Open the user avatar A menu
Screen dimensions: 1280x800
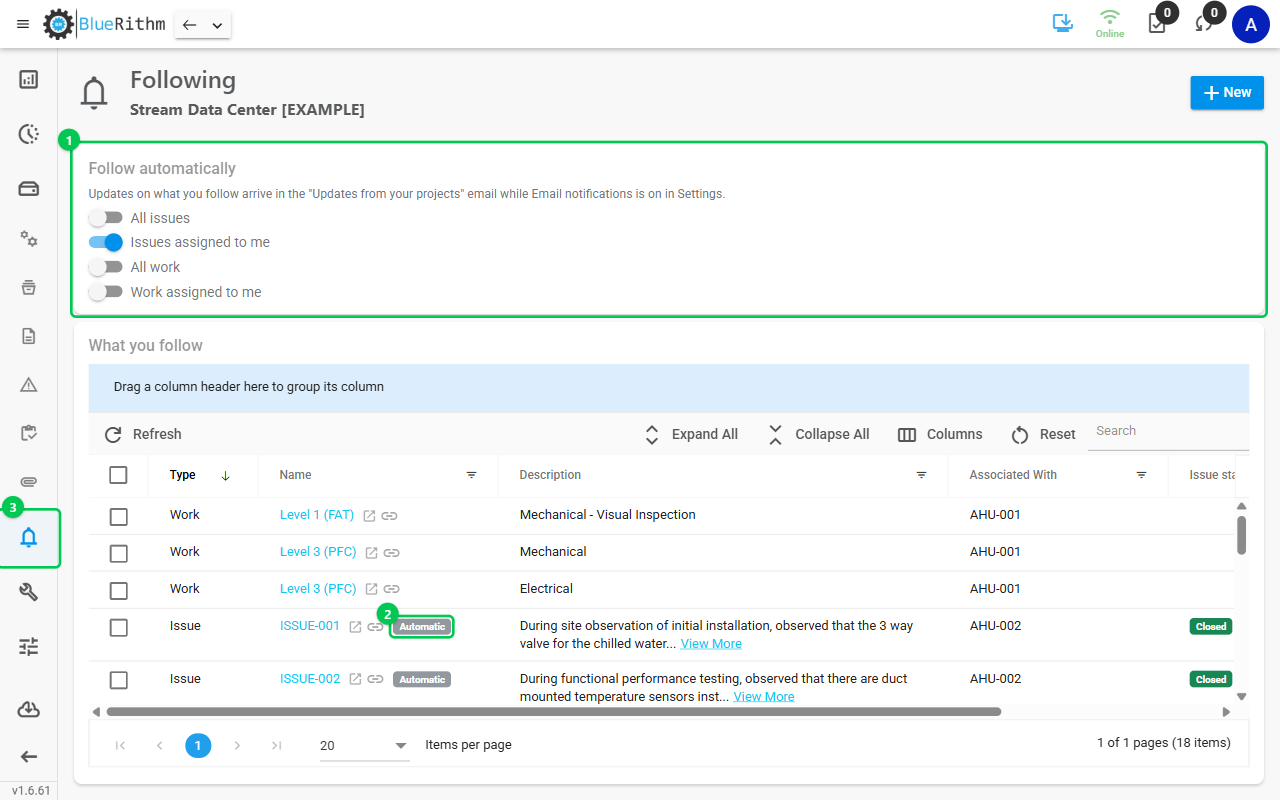pyautogui.click(x=1251, y=24)
